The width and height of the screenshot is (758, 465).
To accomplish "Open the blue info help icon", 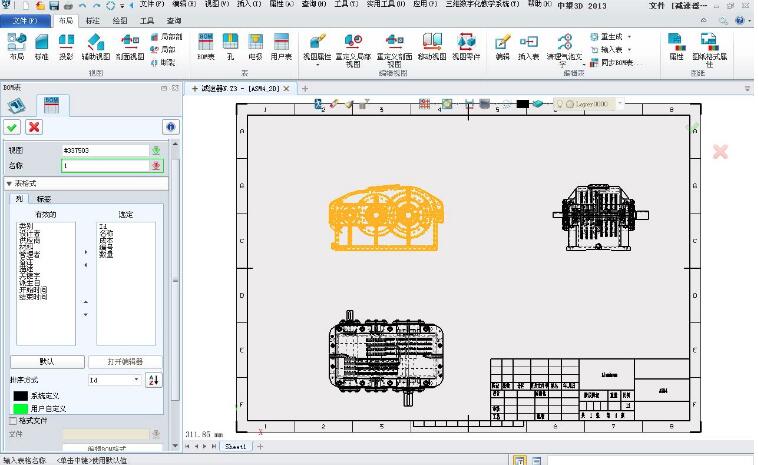I will 170,127.
